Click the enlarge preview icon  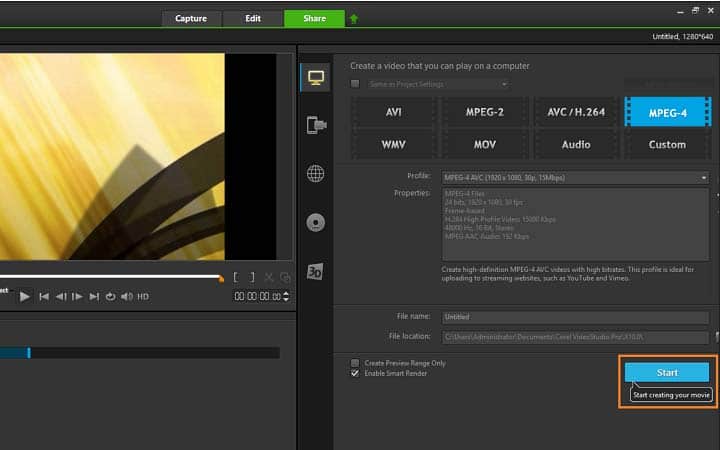285,277
